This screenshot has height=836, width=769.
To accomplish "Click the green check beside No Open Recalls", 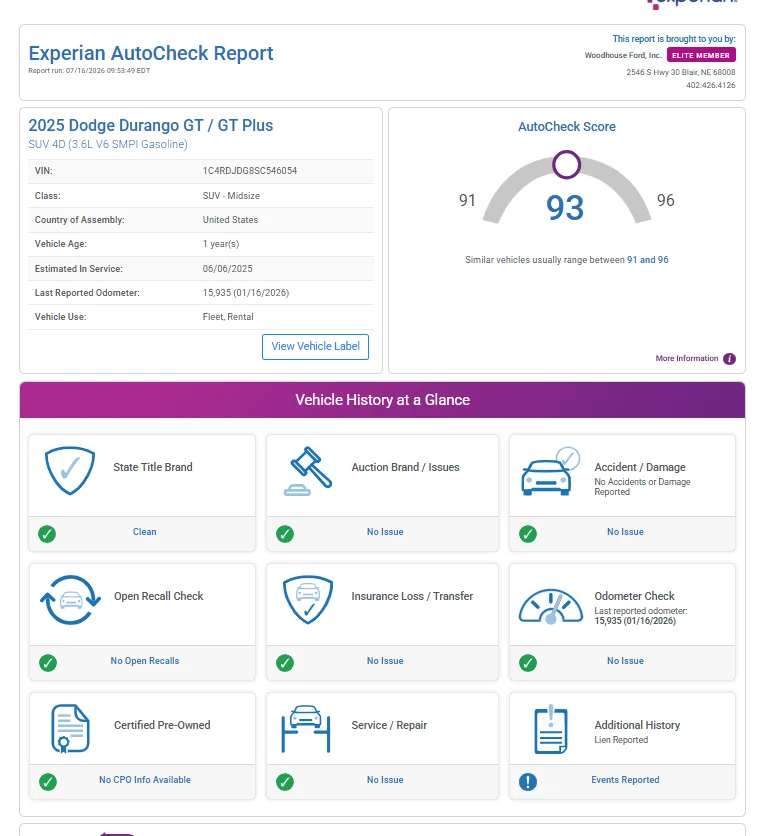I will [48, 663].
